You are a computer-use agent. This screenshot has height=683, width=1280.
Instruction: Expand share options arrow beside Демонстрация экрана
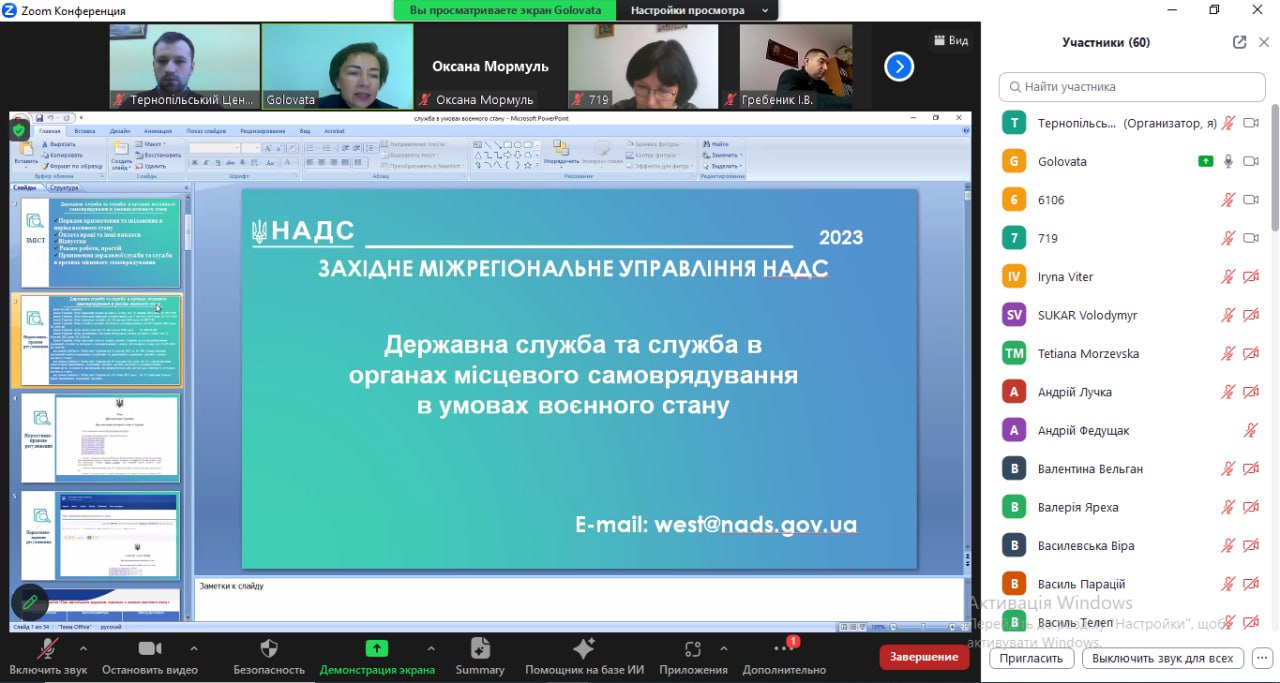[x=431, y=648]
